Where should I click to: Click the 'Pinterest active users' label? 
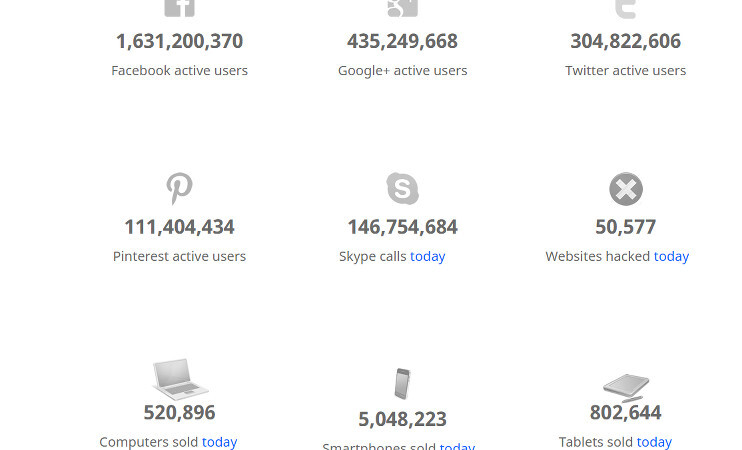tap(179, 256)
